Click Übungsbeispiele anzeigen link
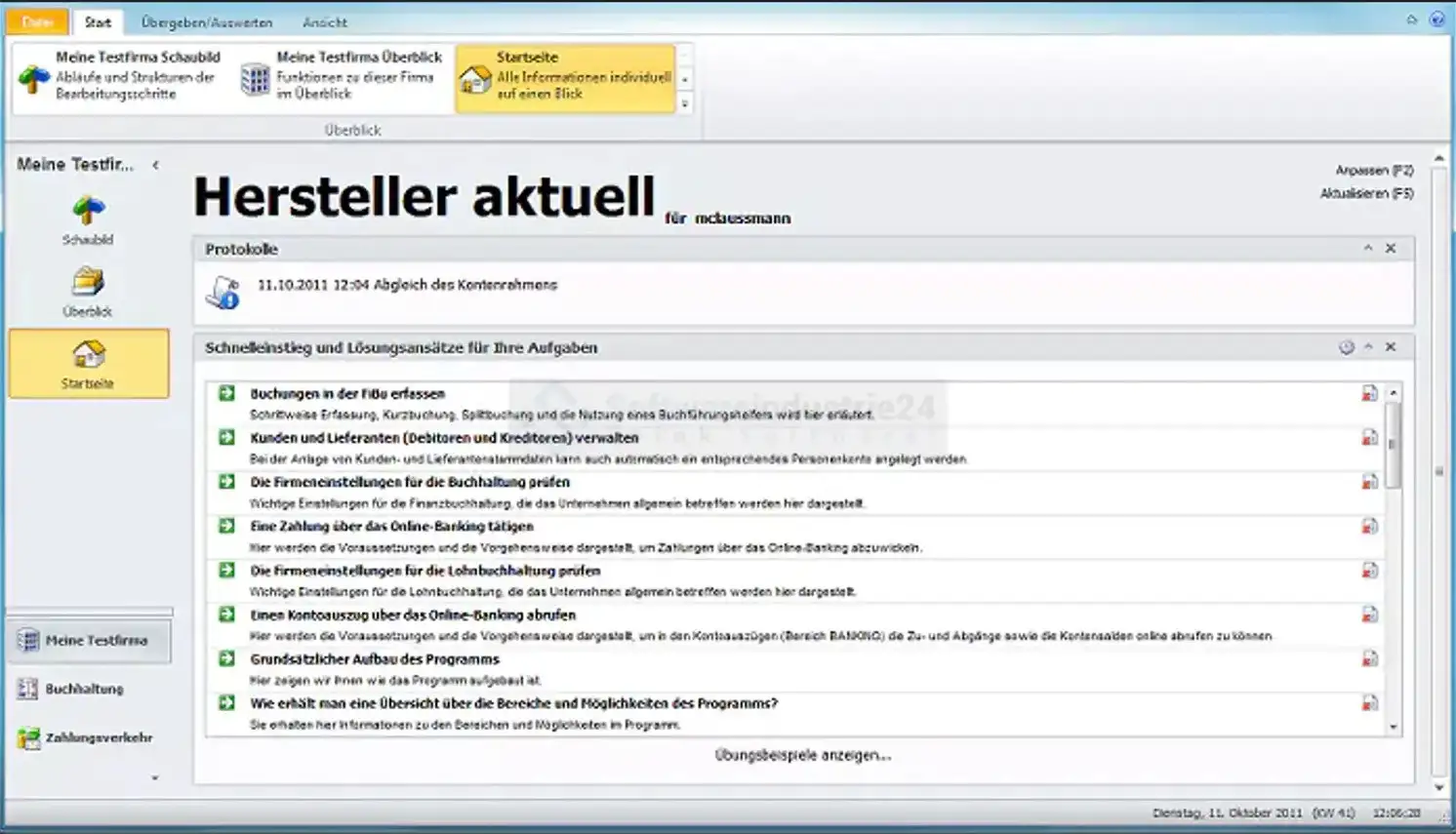The height and width of the screenshot is (834, 1456). pyautogui.click(x=802, y=755)
